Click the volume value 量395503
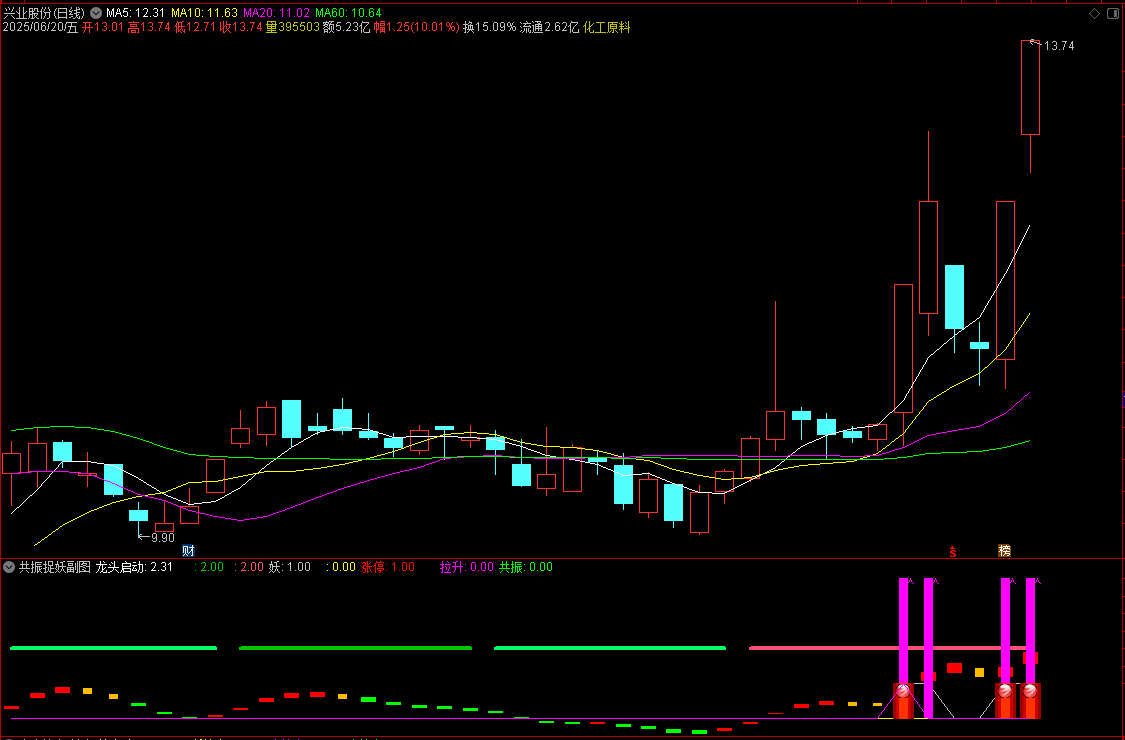This screenshot has width=1125, height=740. (292, 27)
